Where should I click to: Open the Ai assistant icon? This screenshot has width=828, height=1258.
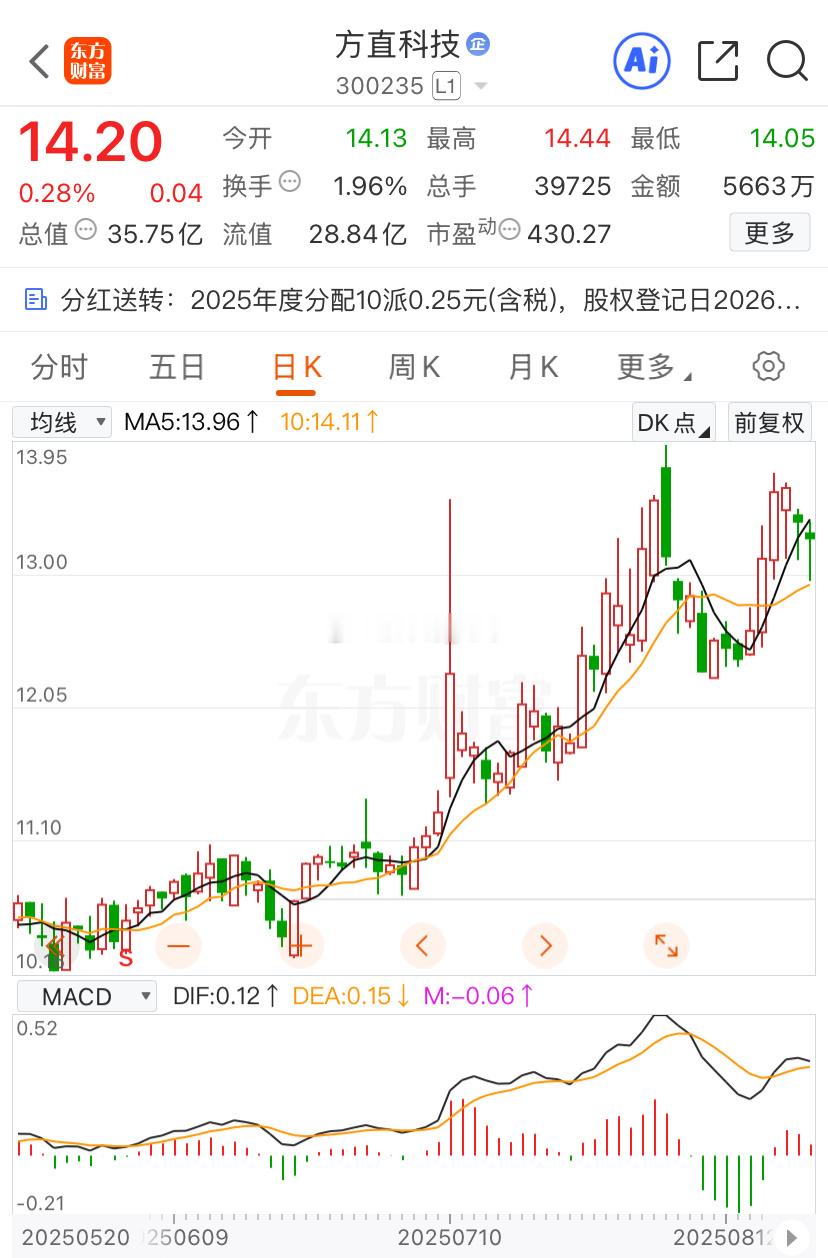click(x=641, y=61)
